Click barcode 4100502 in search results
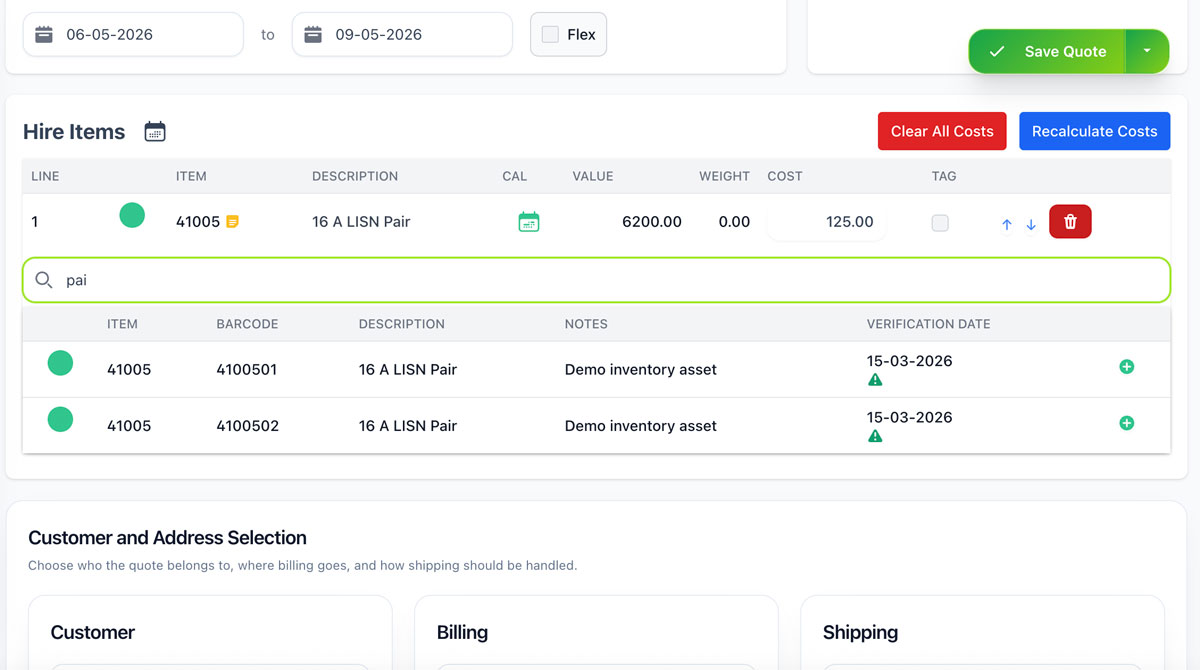Viewport: 1200px width, 670px height. tap(247, 425)
